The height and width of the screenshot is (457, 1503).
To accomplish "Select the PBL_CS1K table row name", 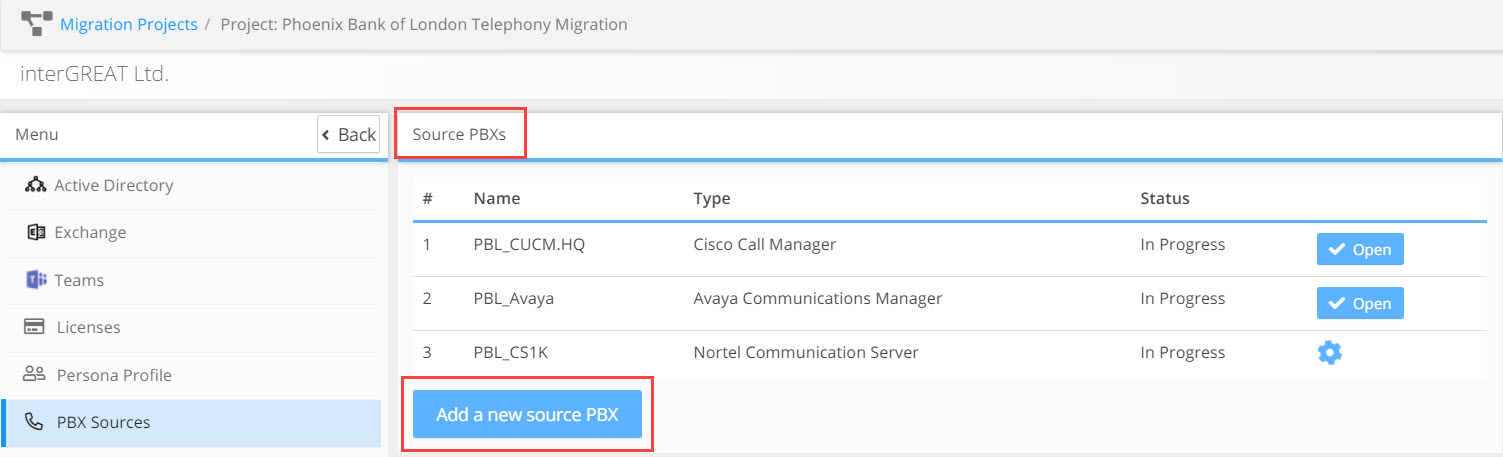I will [x=511, y=352].
